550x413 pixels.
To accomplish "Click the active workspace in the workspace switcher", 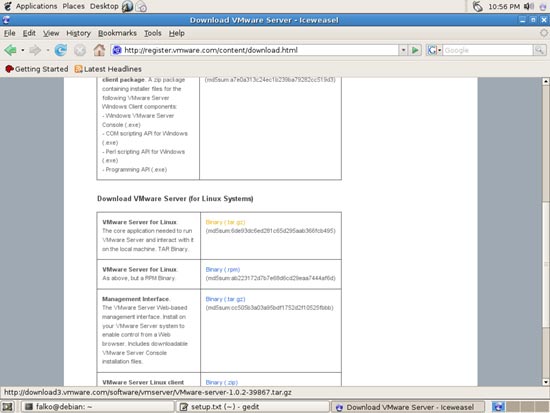I will (x=498, y=407).
